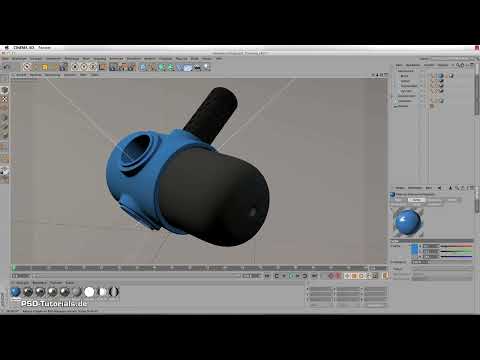The width and height of the screenshot is (480, 360).
Task: Click the model mode cube icon in left toolbar
Action: click(5, 90)
